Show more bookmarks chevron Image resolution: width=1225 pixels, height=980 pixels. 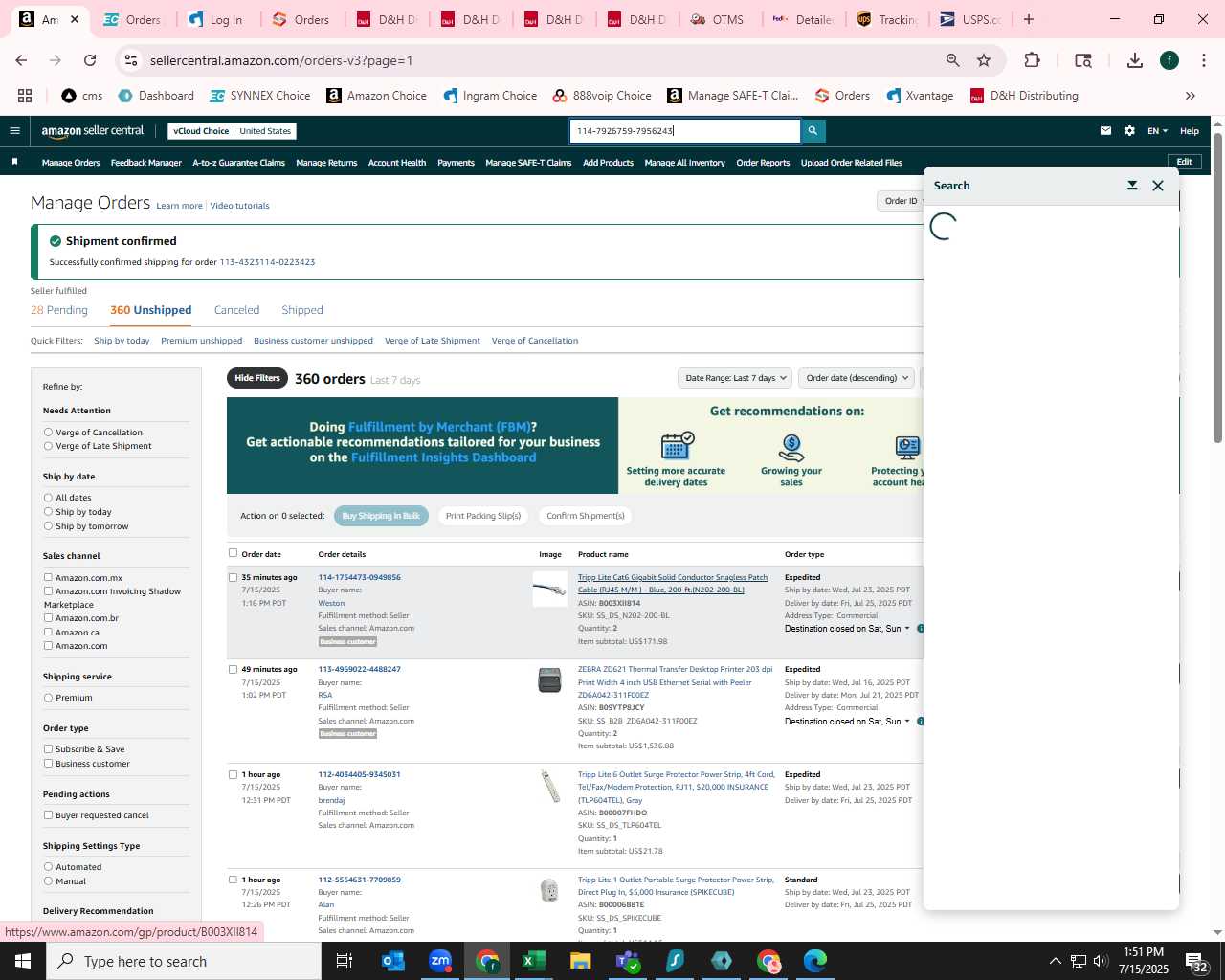point(1191,96)
